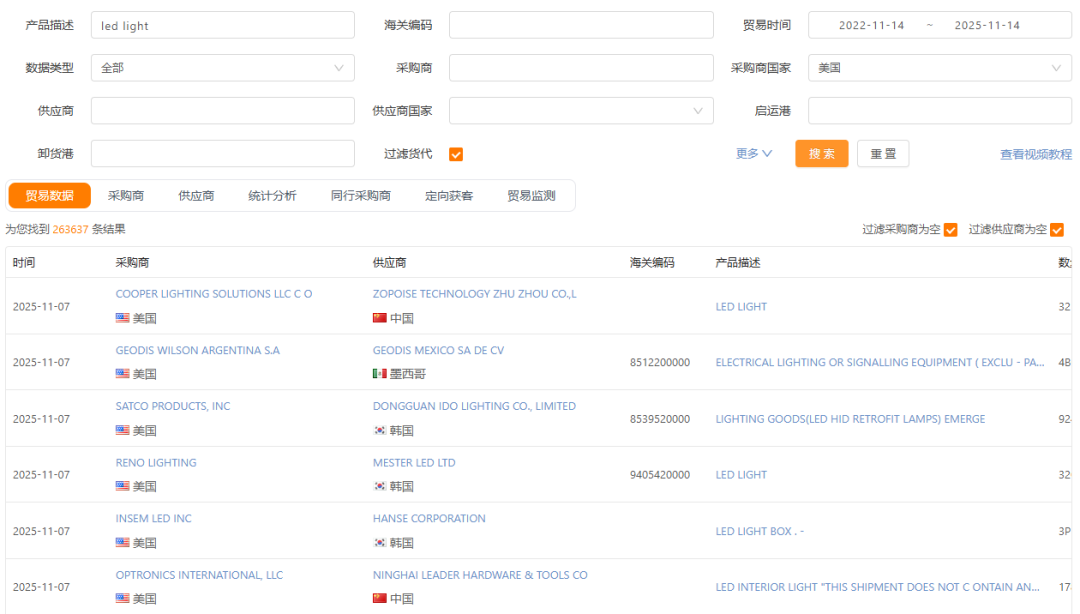Open supplier HANSE CORPORATION
Screen dimensions: 1080x614
click(429, 519)
